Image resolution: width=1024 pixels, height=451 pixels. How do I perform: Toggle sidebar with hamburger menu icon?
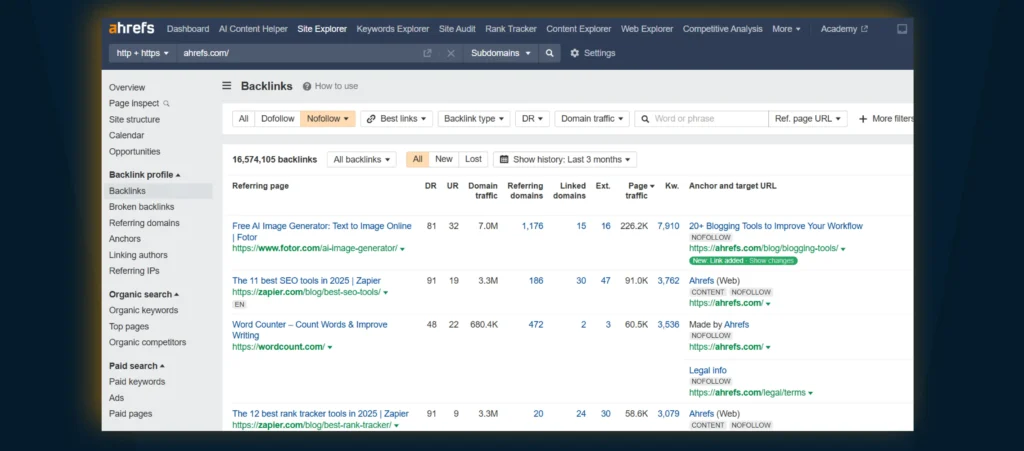pyautogui.click(x=227, y=86)
